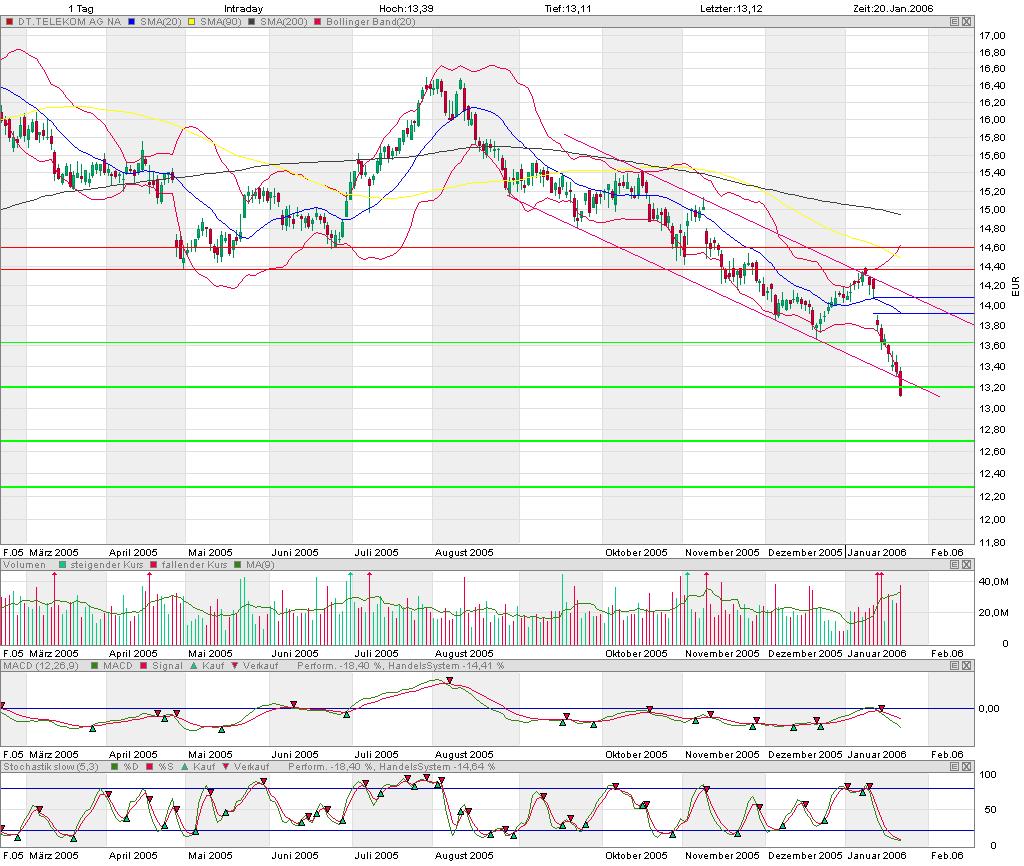Image resolution: width=1024 pixels, height=866 pixels.
Task: Click the Kauf triangle in MACD legend
Action: point(193,666)
